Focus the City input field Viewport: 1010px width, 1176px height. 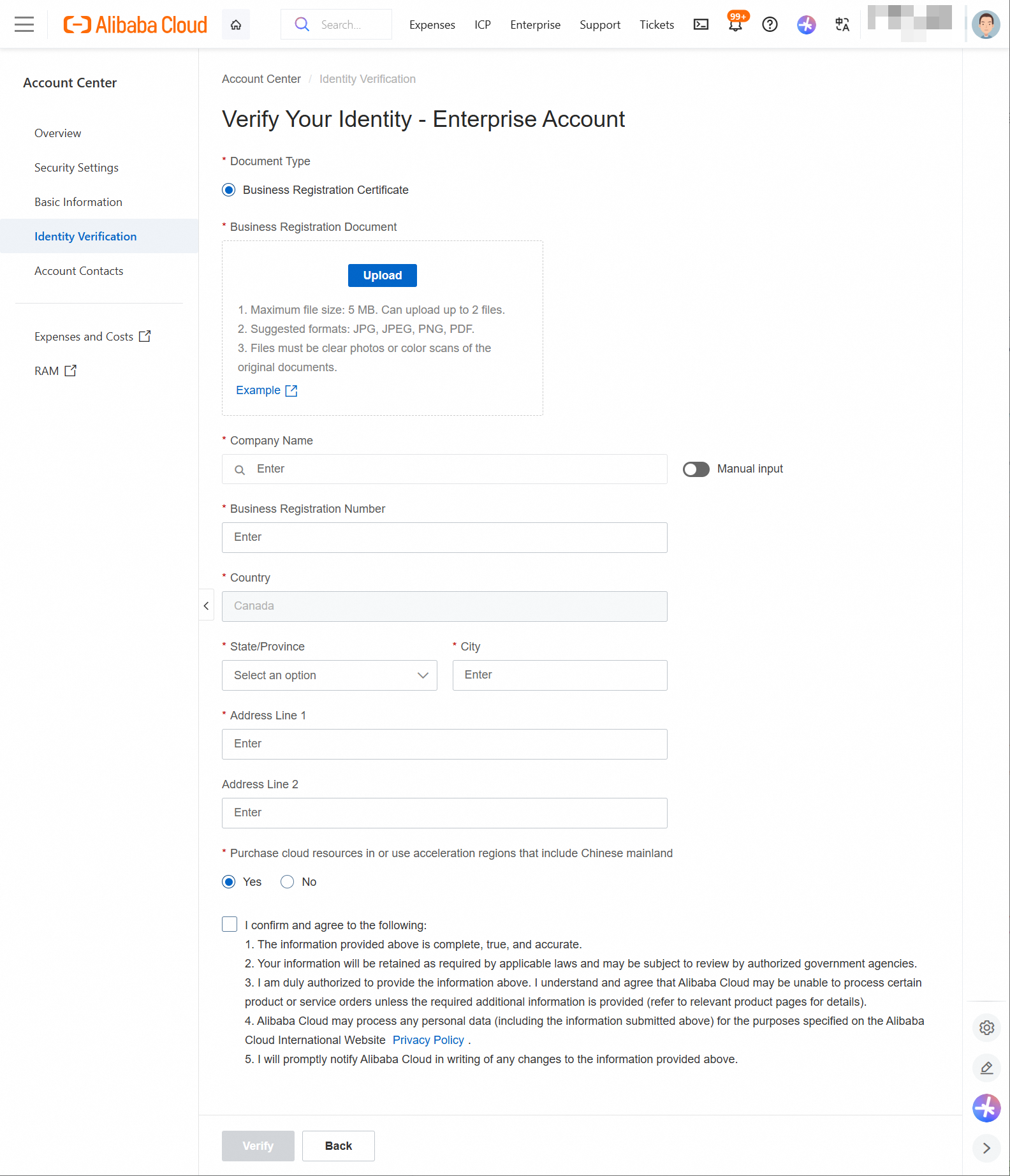[560, 675]
